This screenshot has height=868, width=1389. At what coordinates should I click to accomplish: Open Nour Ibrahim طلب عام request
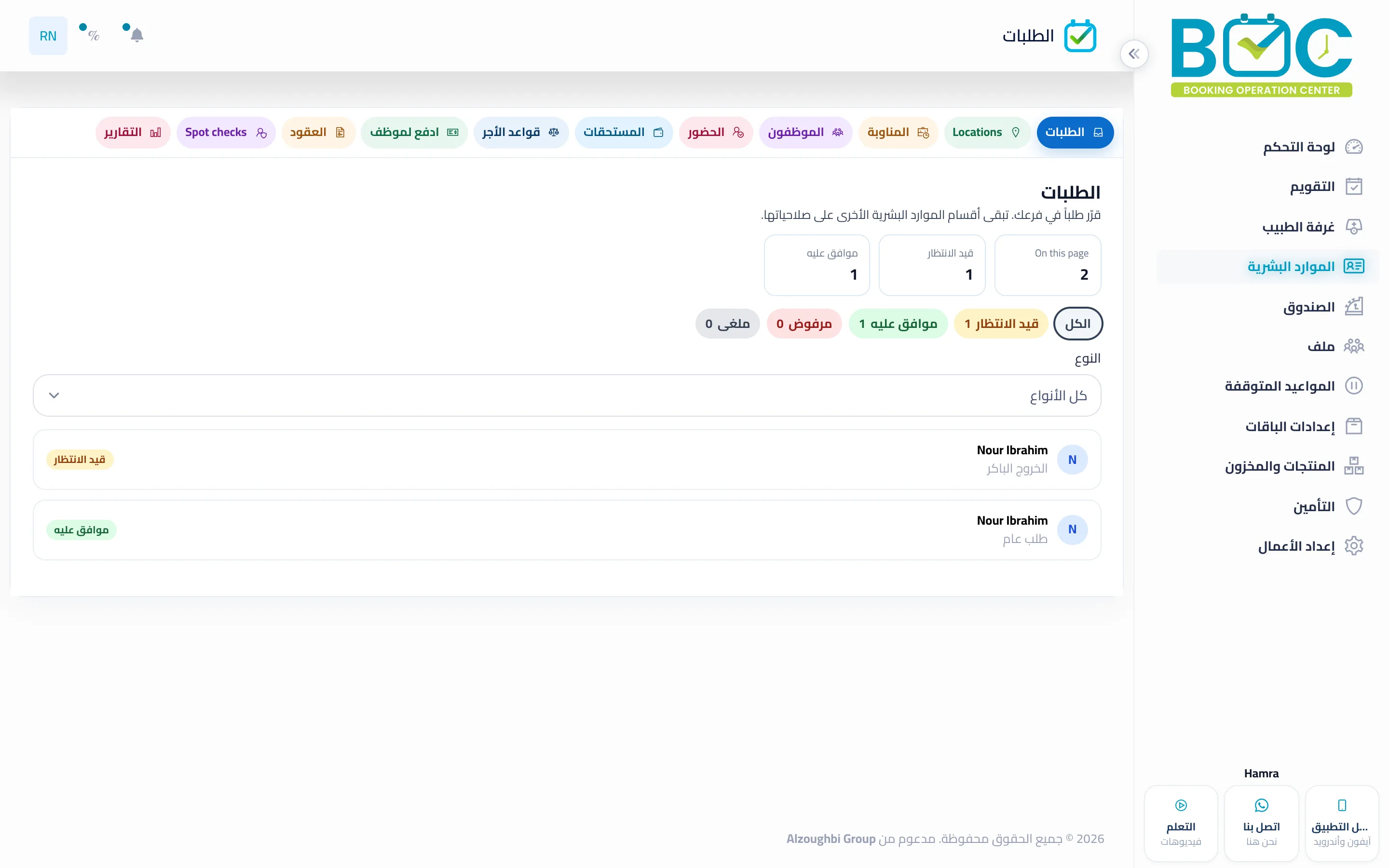tap(567, 530)
